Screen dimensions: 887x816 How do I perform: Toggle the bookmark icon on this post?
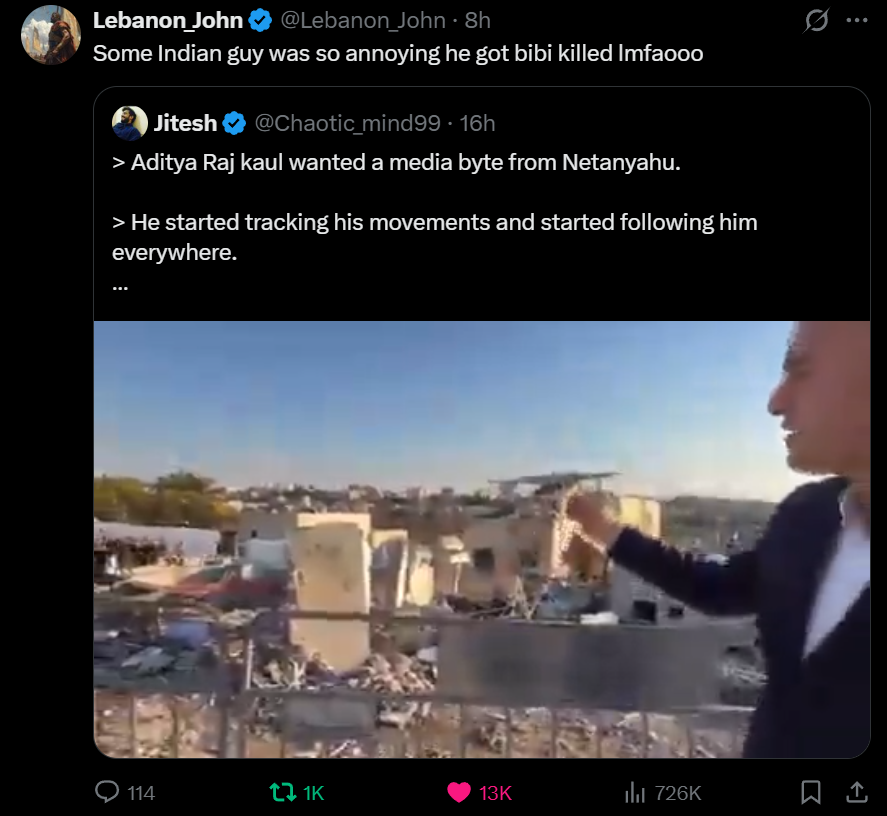811,792
